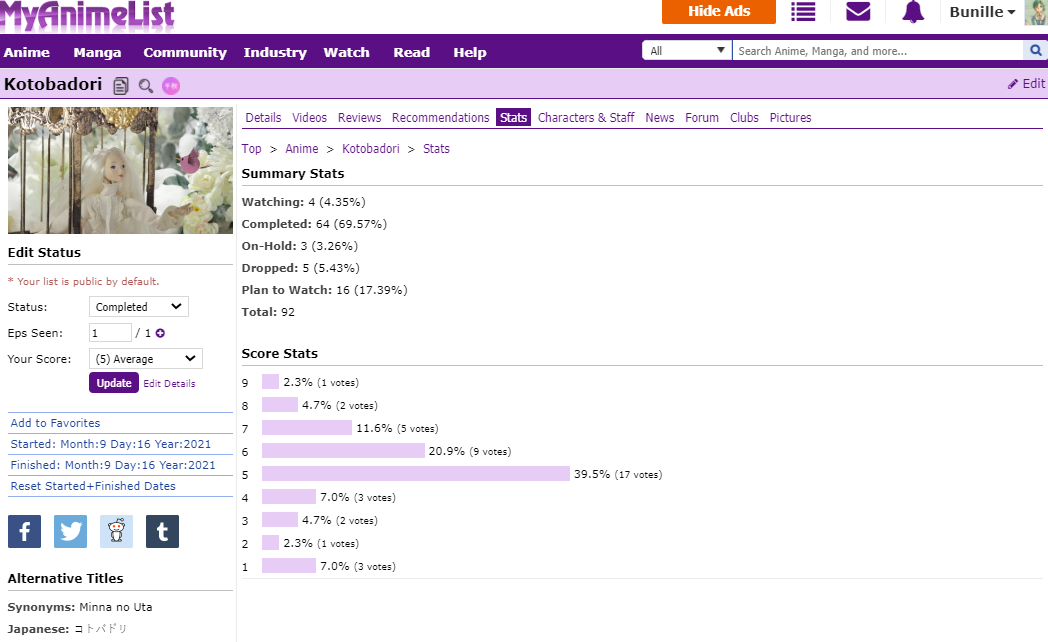Open the Watch menu
The image size is (1048, 642).
point(346,52)
